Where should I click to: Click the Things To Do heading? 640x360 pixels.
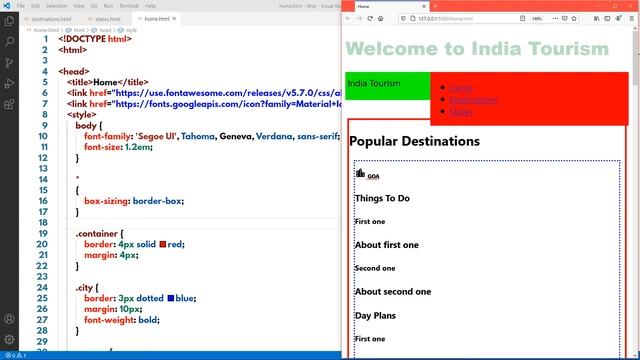[382, 198]
